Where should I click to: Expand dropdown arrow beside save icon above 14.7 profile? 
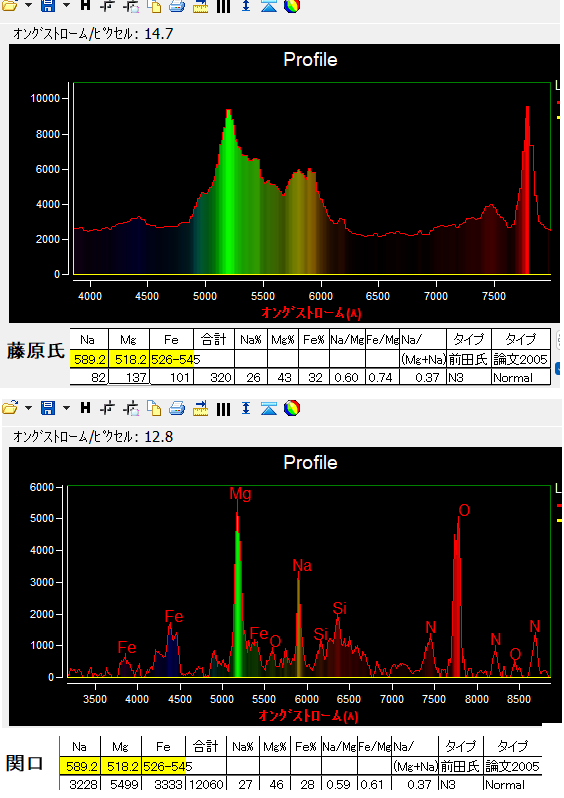(x=66, y=5)
